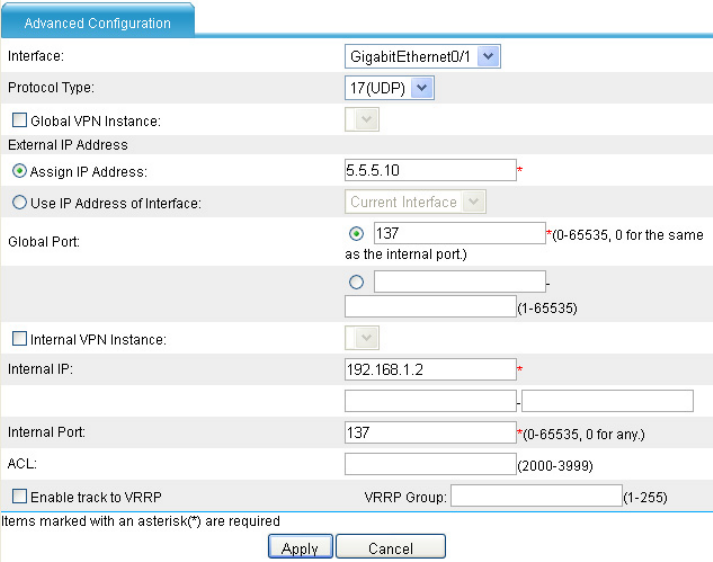Click the Apply button

[300, 547]
